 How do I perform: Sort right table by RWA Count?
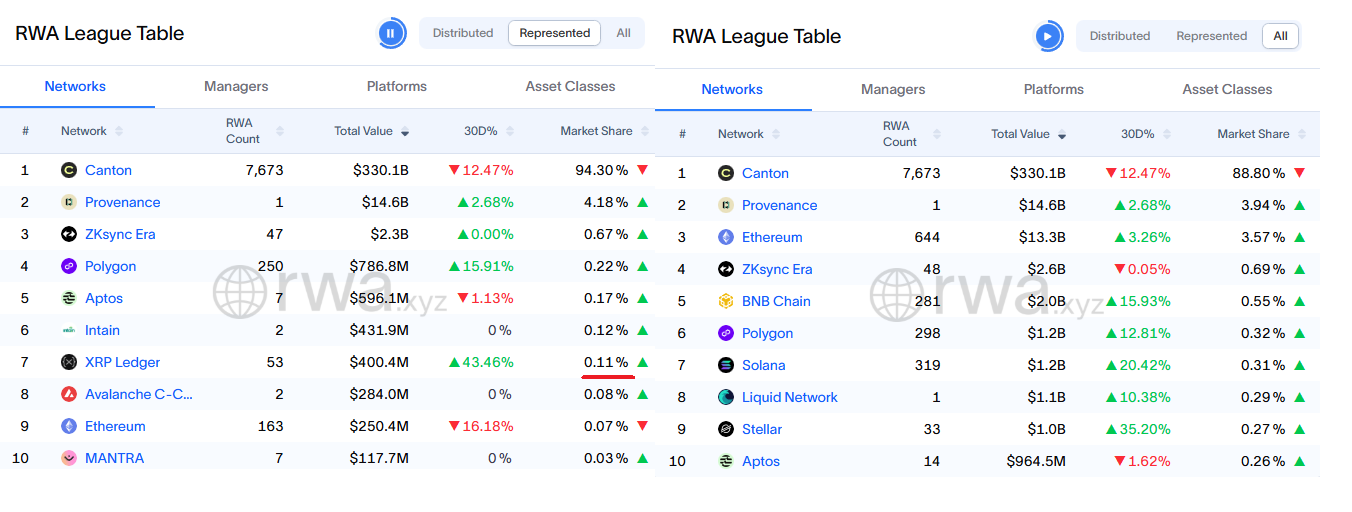pyautogui.click(x=912, y=134)
